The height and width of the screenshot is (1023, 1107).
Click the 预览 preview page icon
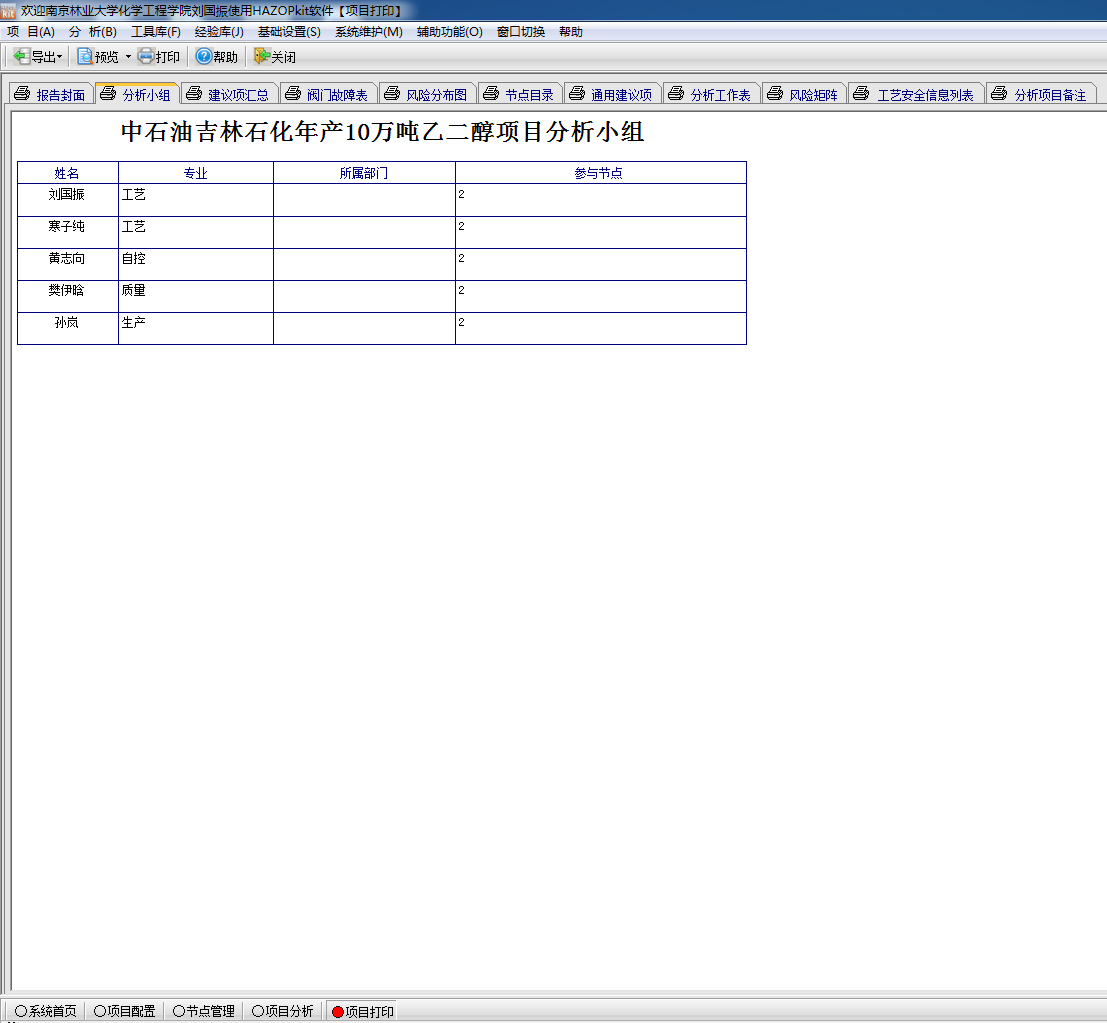point(85,56)
